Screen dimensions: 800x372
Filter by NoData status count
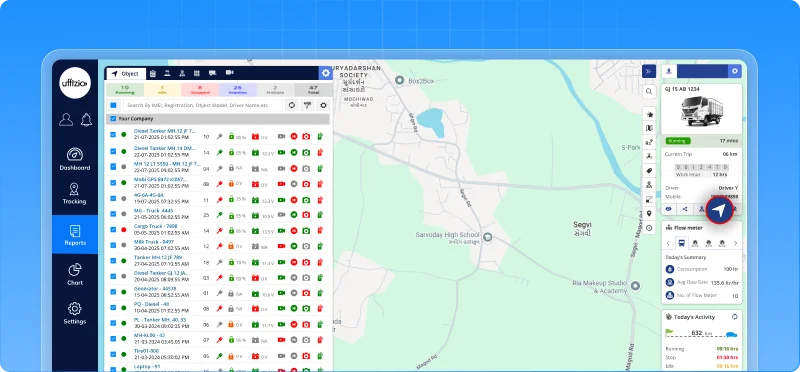[x=275, y=90]
